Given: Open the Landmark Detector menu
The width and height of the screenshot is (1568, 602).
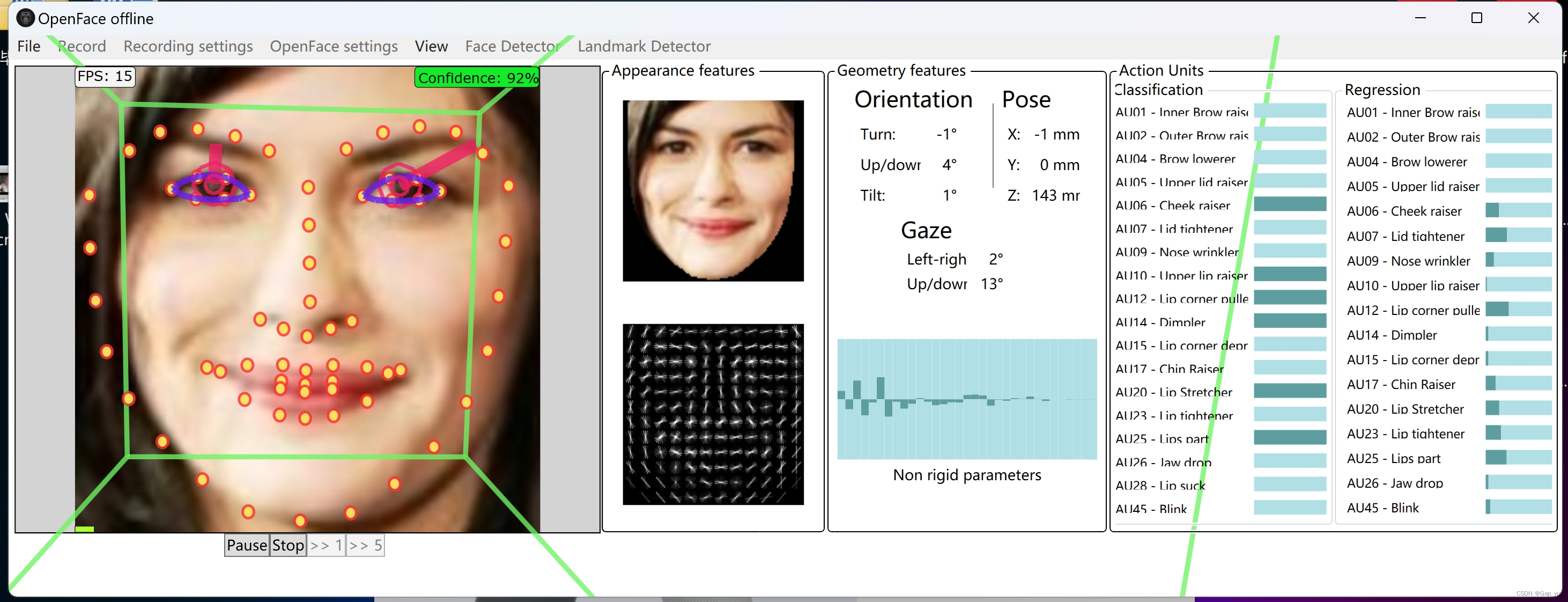Looking at the screenshot, I should pyautogui.click(x=644, y=46).
